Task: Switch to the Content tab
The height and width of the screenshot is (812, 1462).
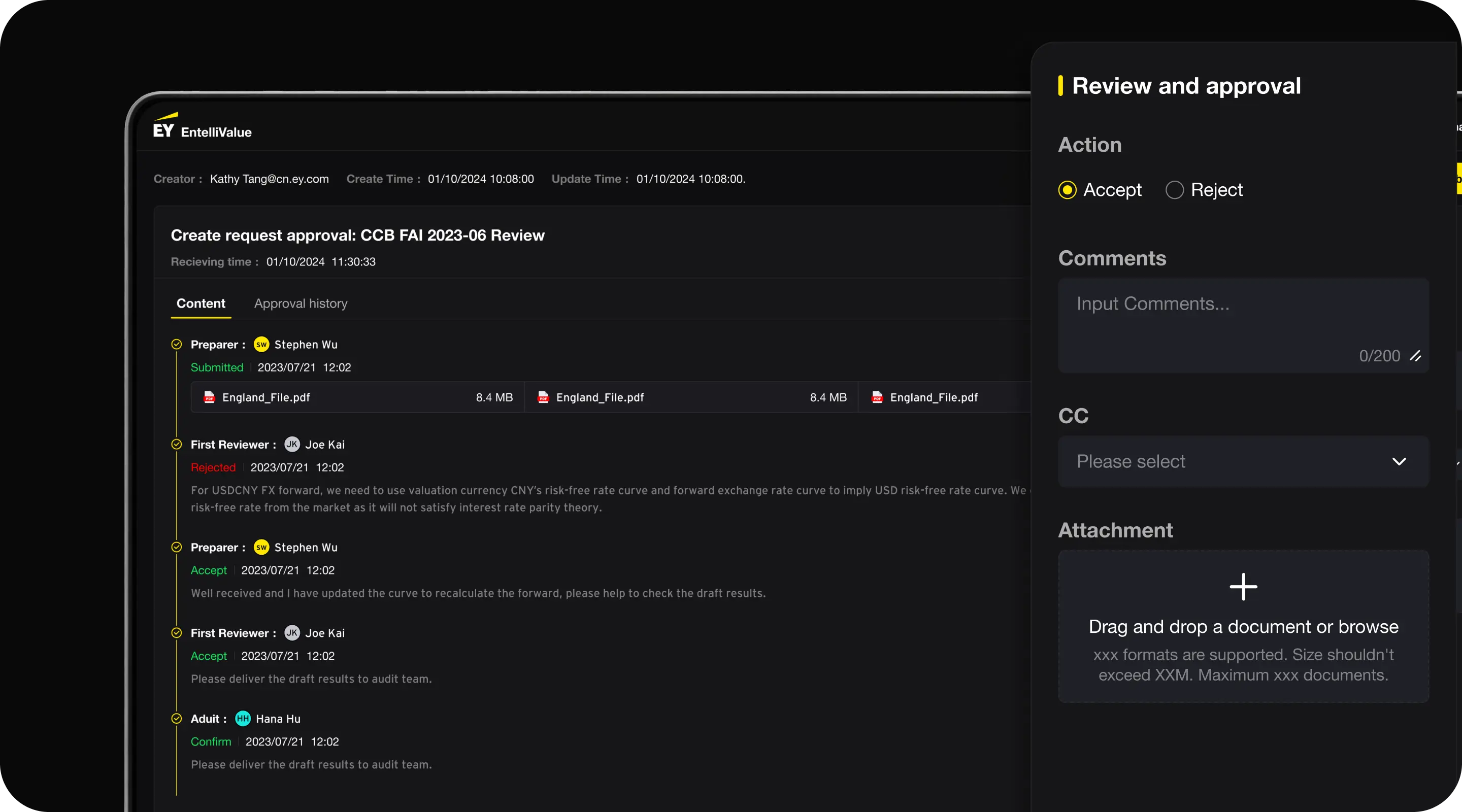Action: click(x=201, y=303)
